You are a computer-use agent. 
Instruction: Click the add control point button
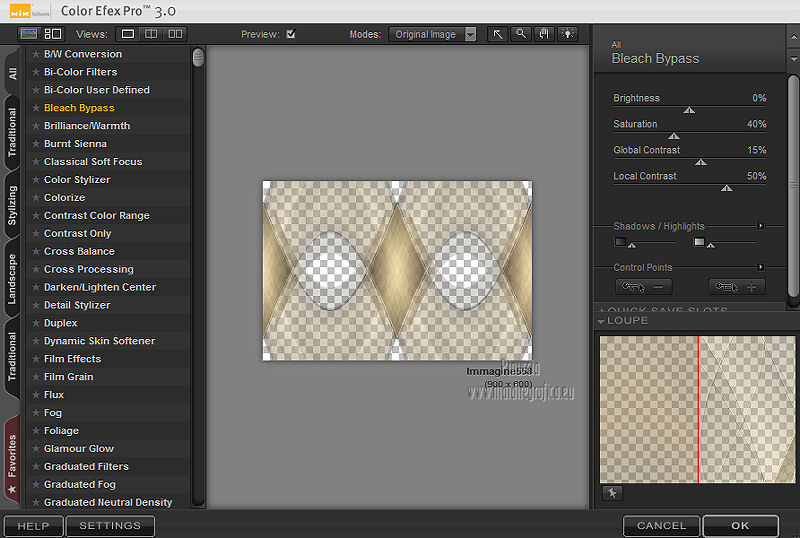tap(736, 287)
